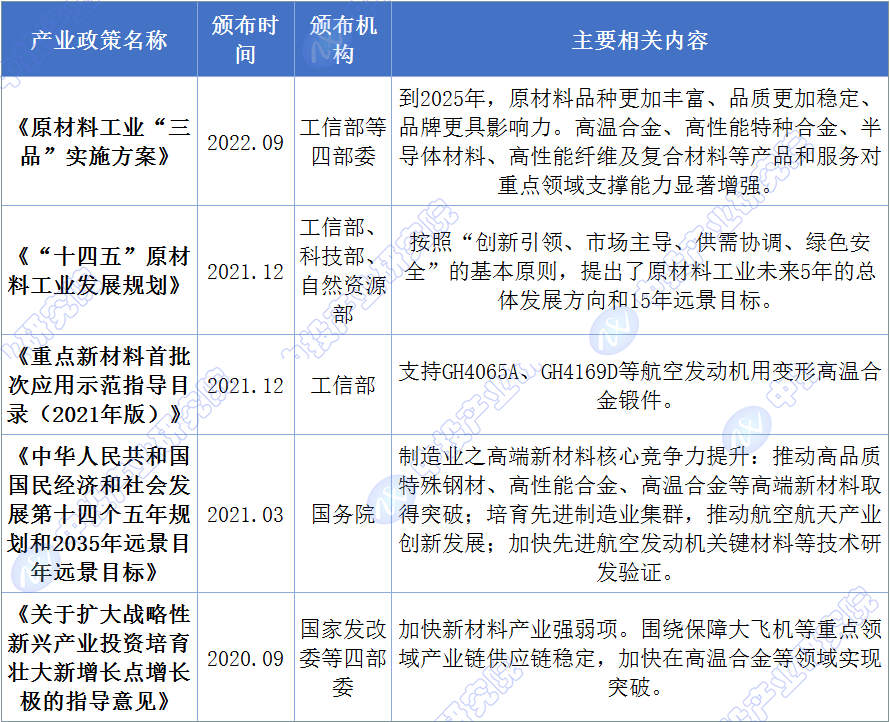Click the 关于扩大战略性新兴产业投资 policy cell

point(99,657)
